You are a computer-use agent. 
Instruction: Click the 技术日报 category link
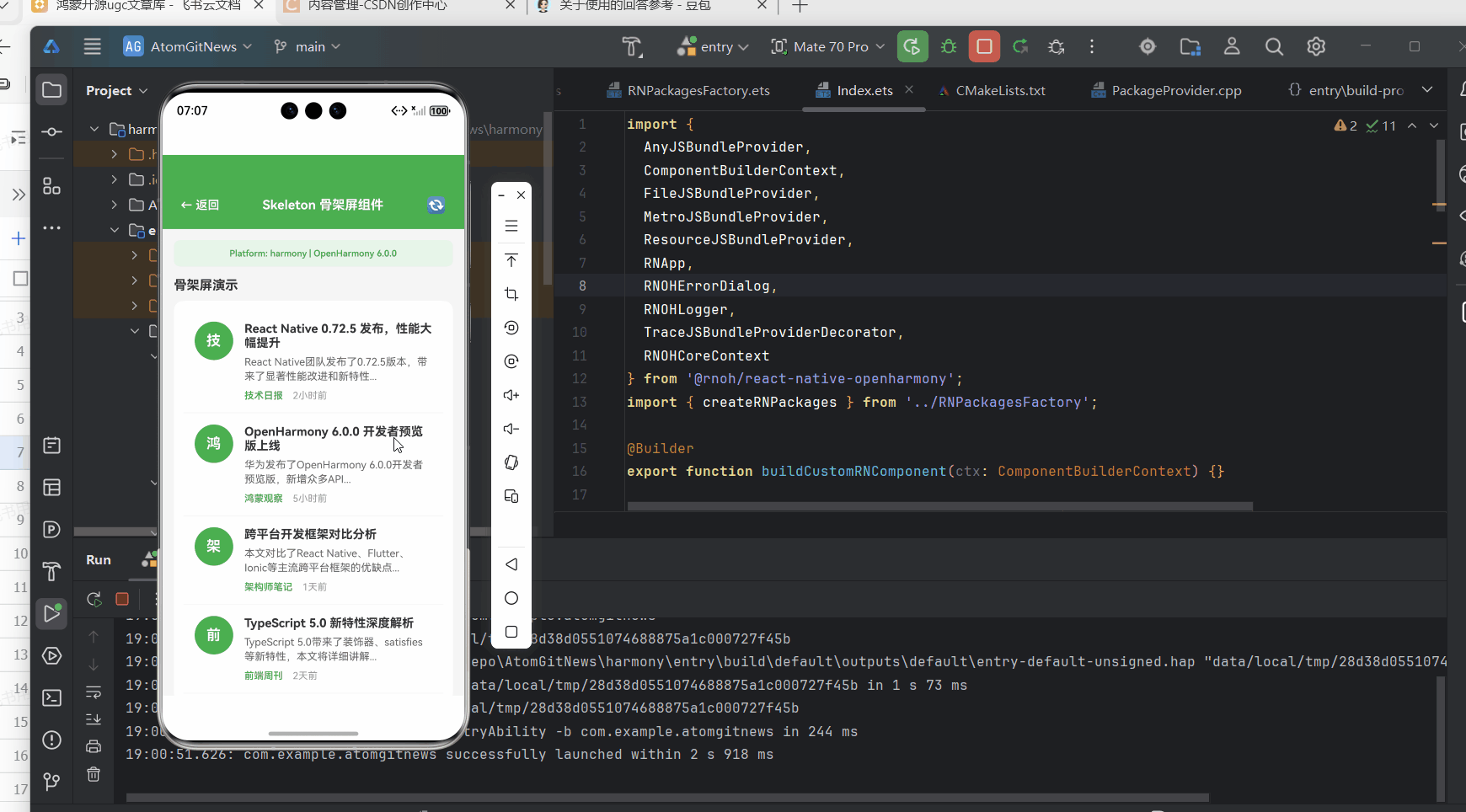click(x=264, y=395)
